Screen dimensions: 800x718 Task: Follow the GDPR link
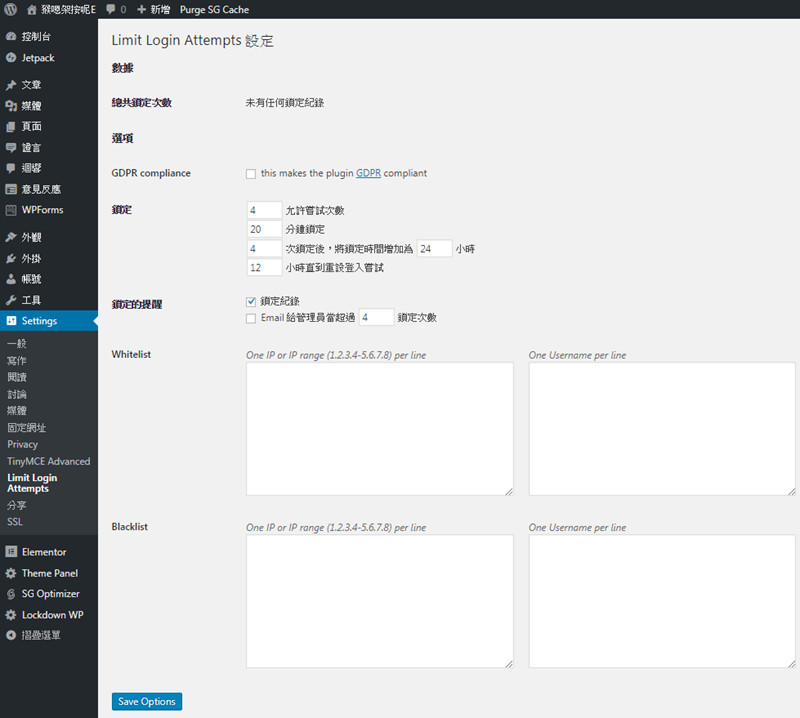click(x=368, y=173)
